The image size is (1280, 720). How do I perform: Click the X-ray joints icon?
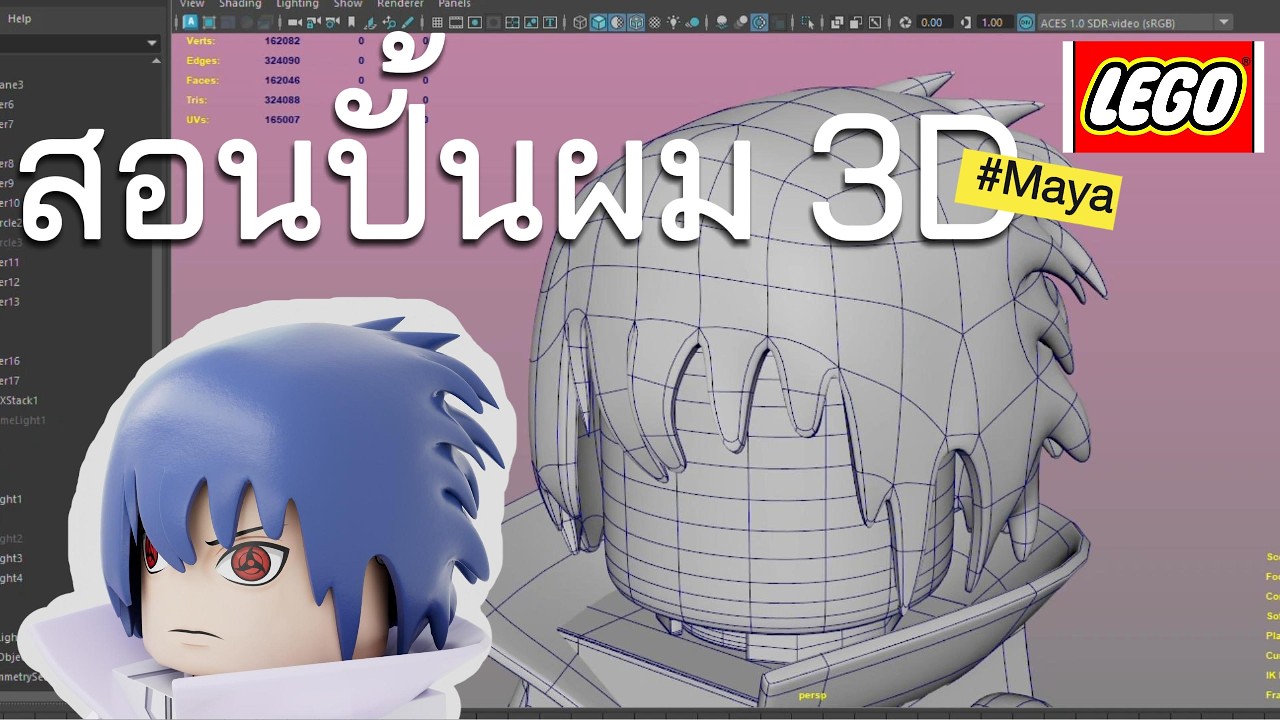(875, 22)
